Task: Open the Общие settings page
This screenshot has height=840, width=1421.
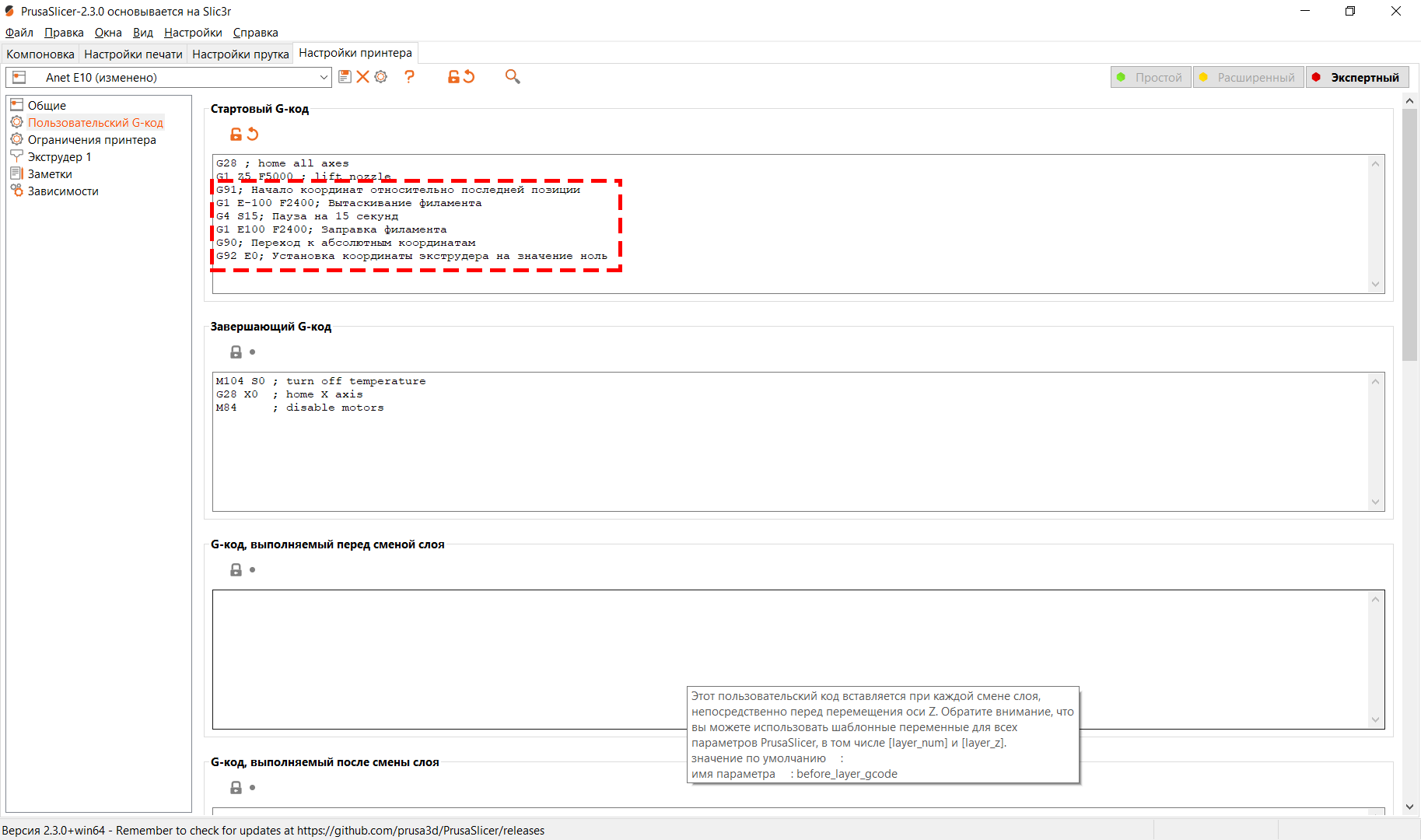Action: click(47, 106)
